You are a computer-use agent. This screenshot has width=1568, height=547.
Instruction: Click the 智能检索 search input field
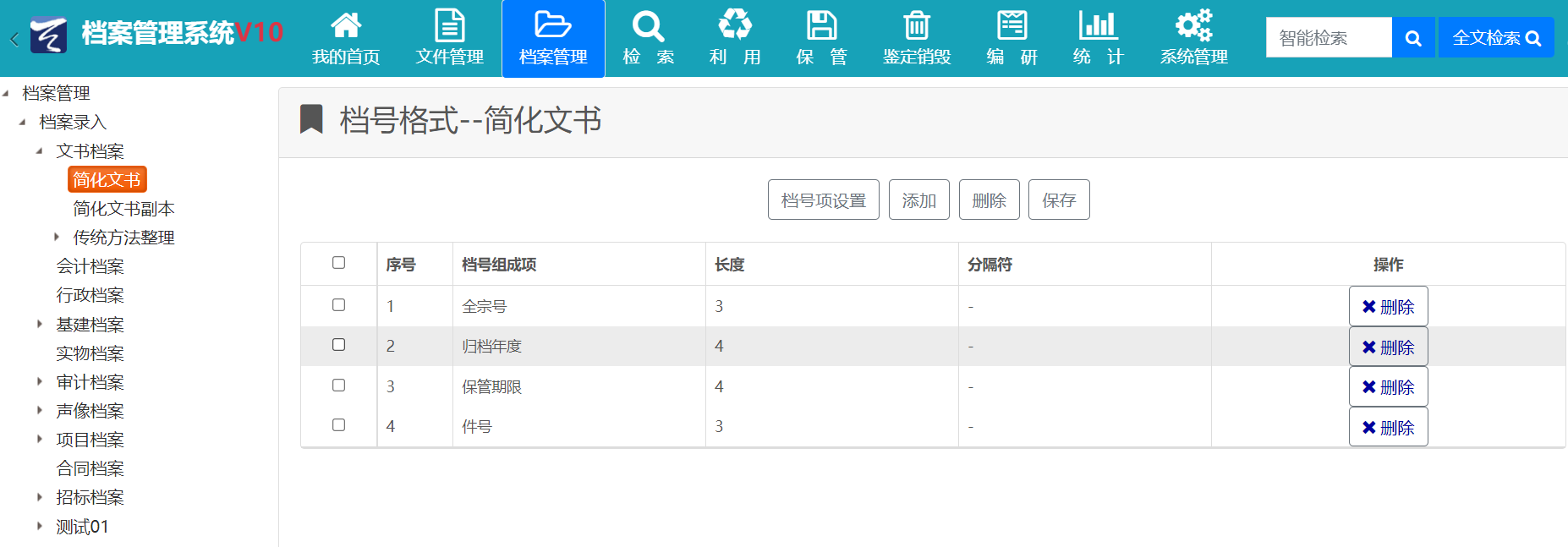(x=1328, y=38)
